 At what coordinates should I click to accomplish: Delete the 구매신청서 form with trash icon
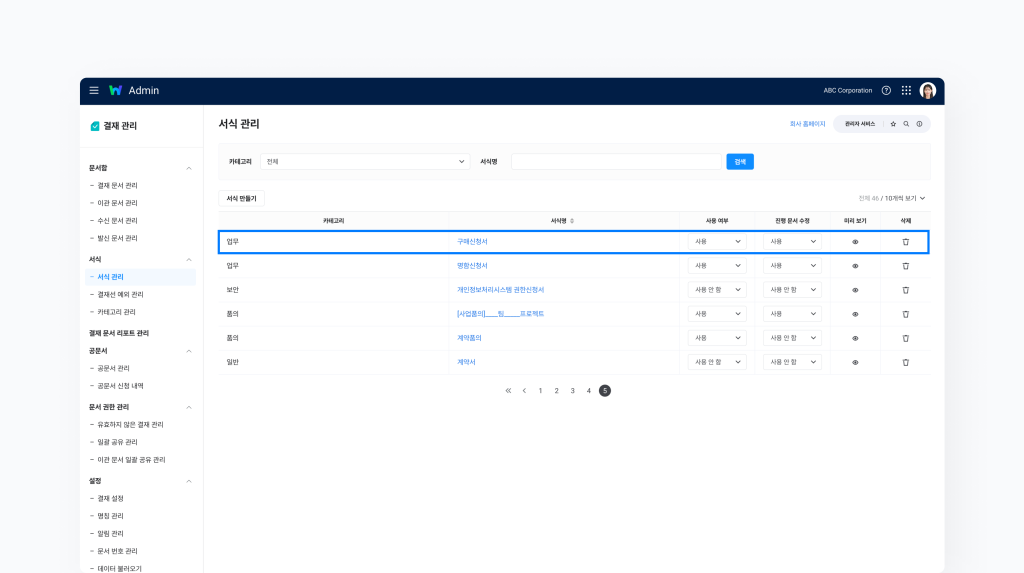click(906, 241)
